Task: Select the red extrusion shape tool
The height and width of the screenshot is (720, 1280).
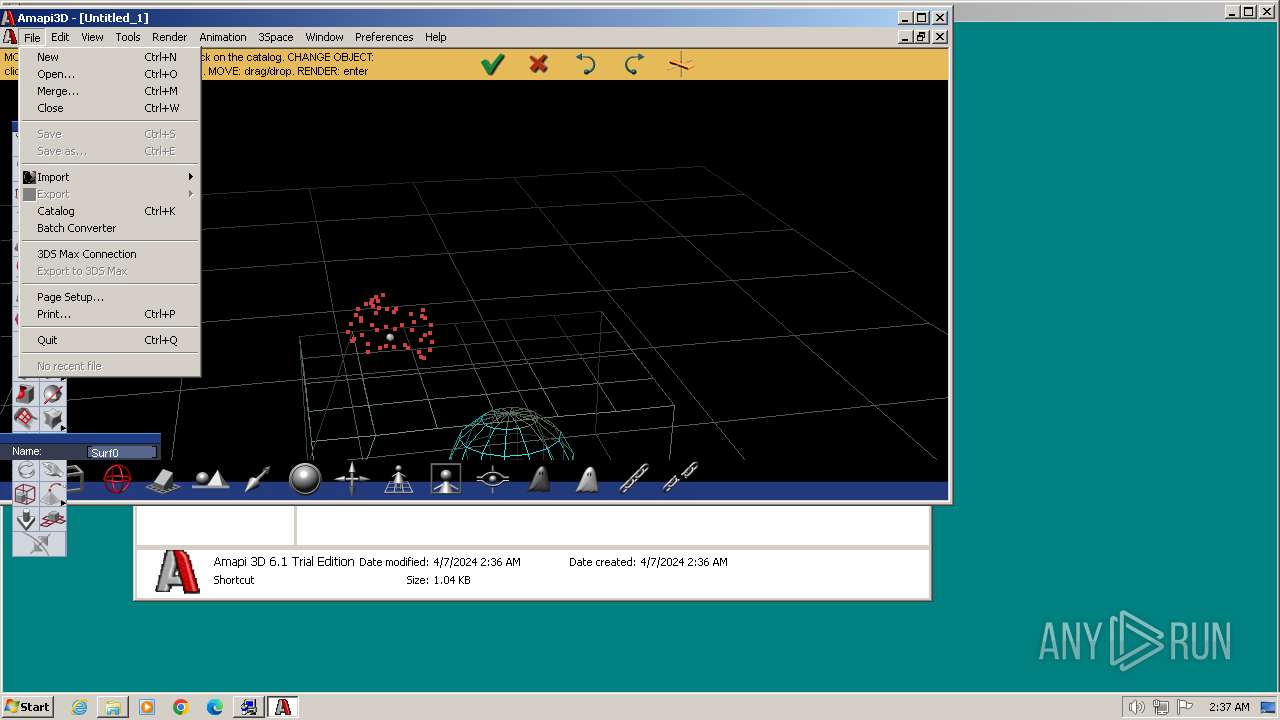Action: pyautogui.click(x=26, y=393)
